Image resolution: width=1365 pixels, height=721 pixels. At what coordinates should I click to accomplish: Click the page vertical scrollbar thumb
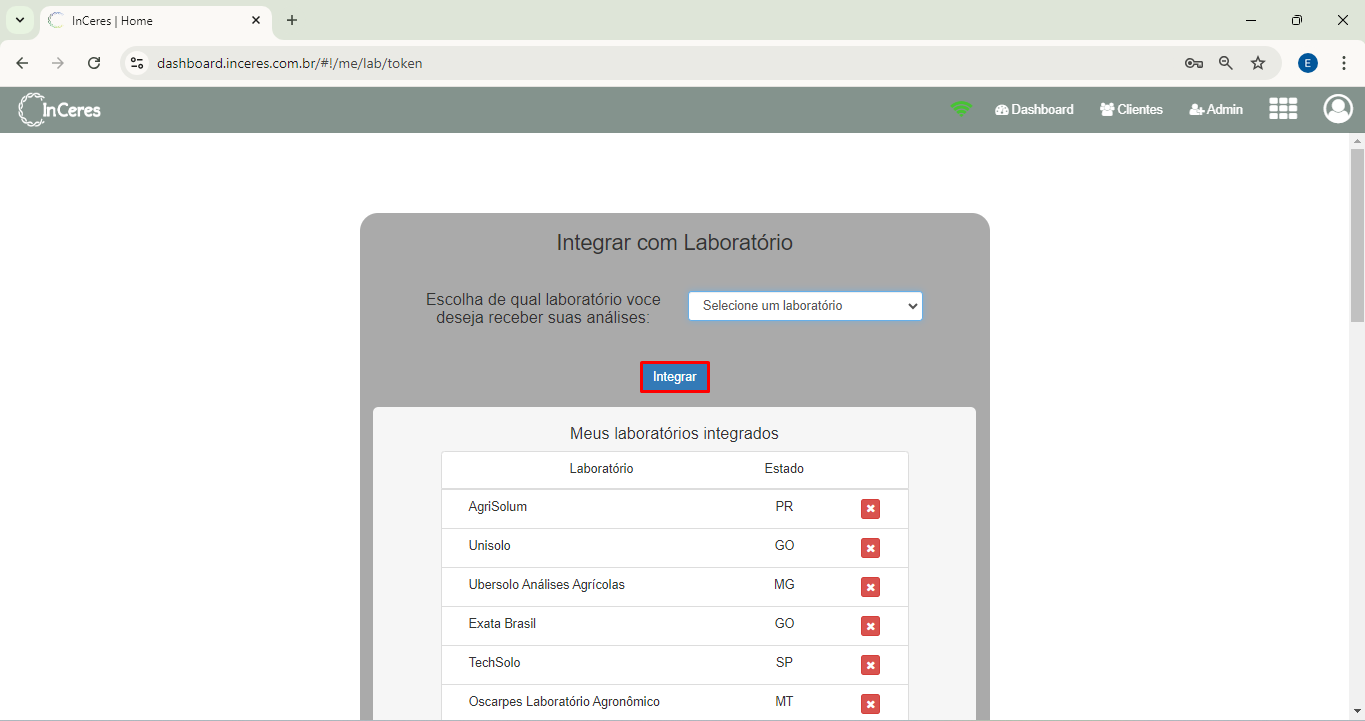1357,235
